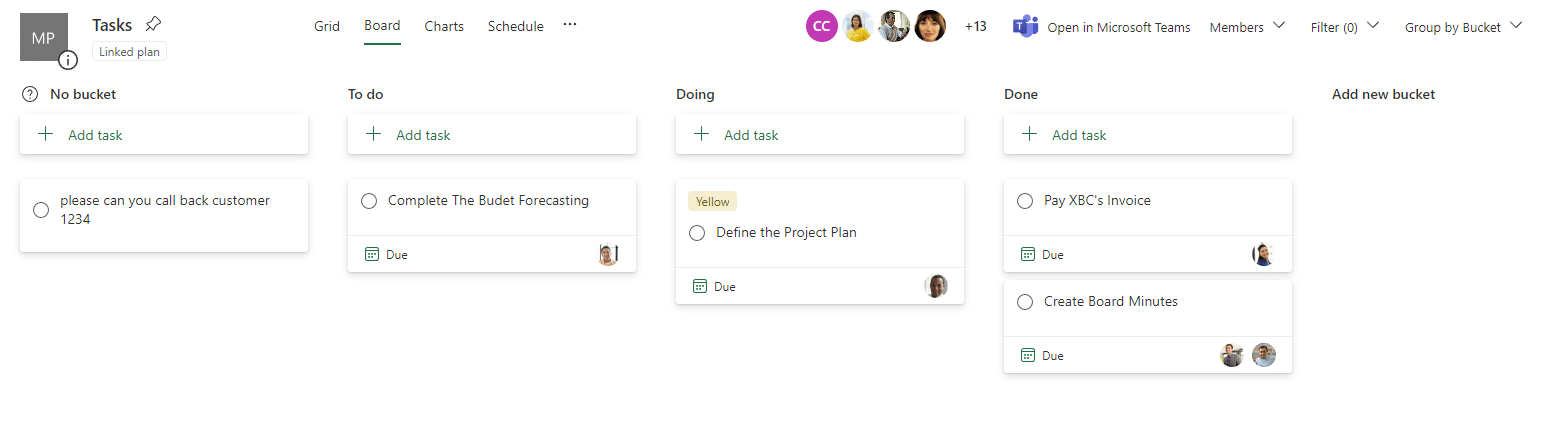This screenshot has width=1548, height=421.
Task: Click Add task in To do bucket
Action: coord(423,135)
